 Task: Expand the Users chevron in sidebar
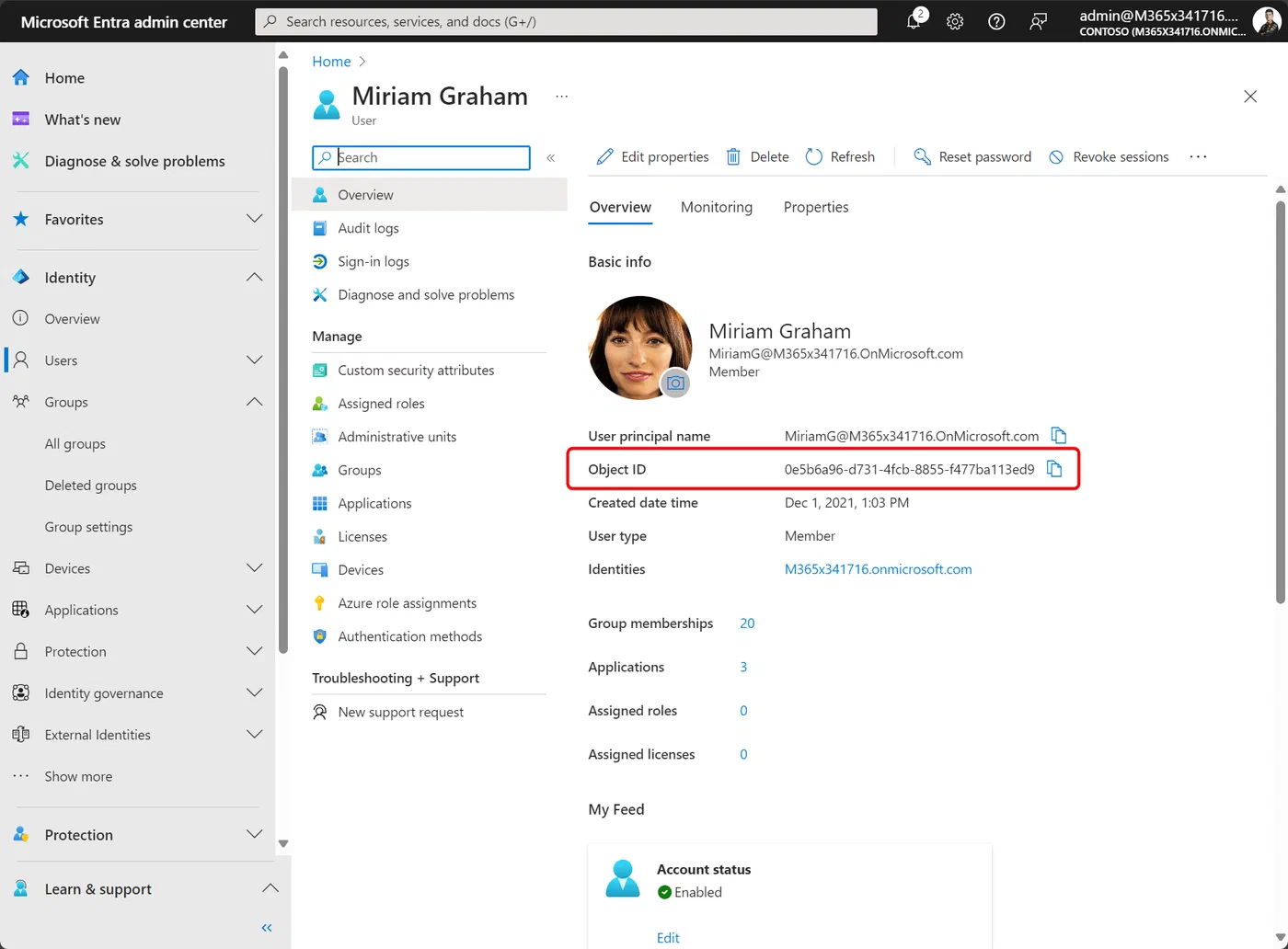coord(255,360)
